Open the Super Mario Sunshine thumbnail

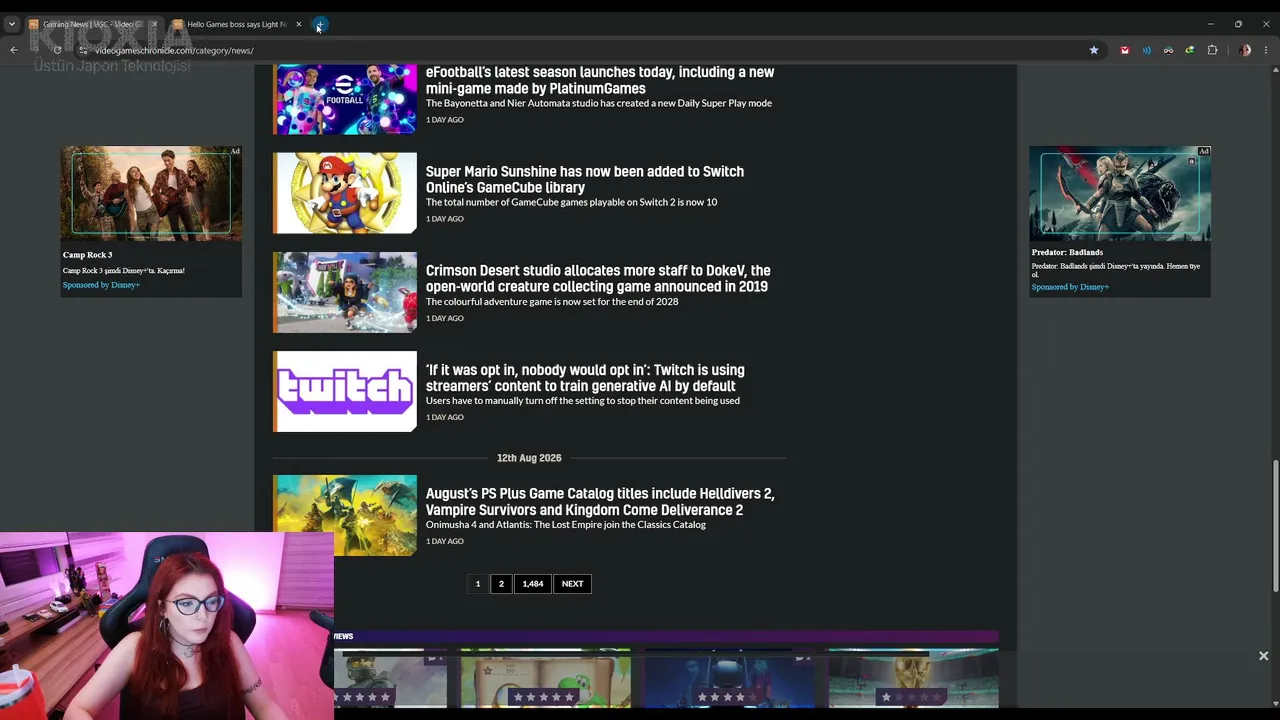(345, 193)
